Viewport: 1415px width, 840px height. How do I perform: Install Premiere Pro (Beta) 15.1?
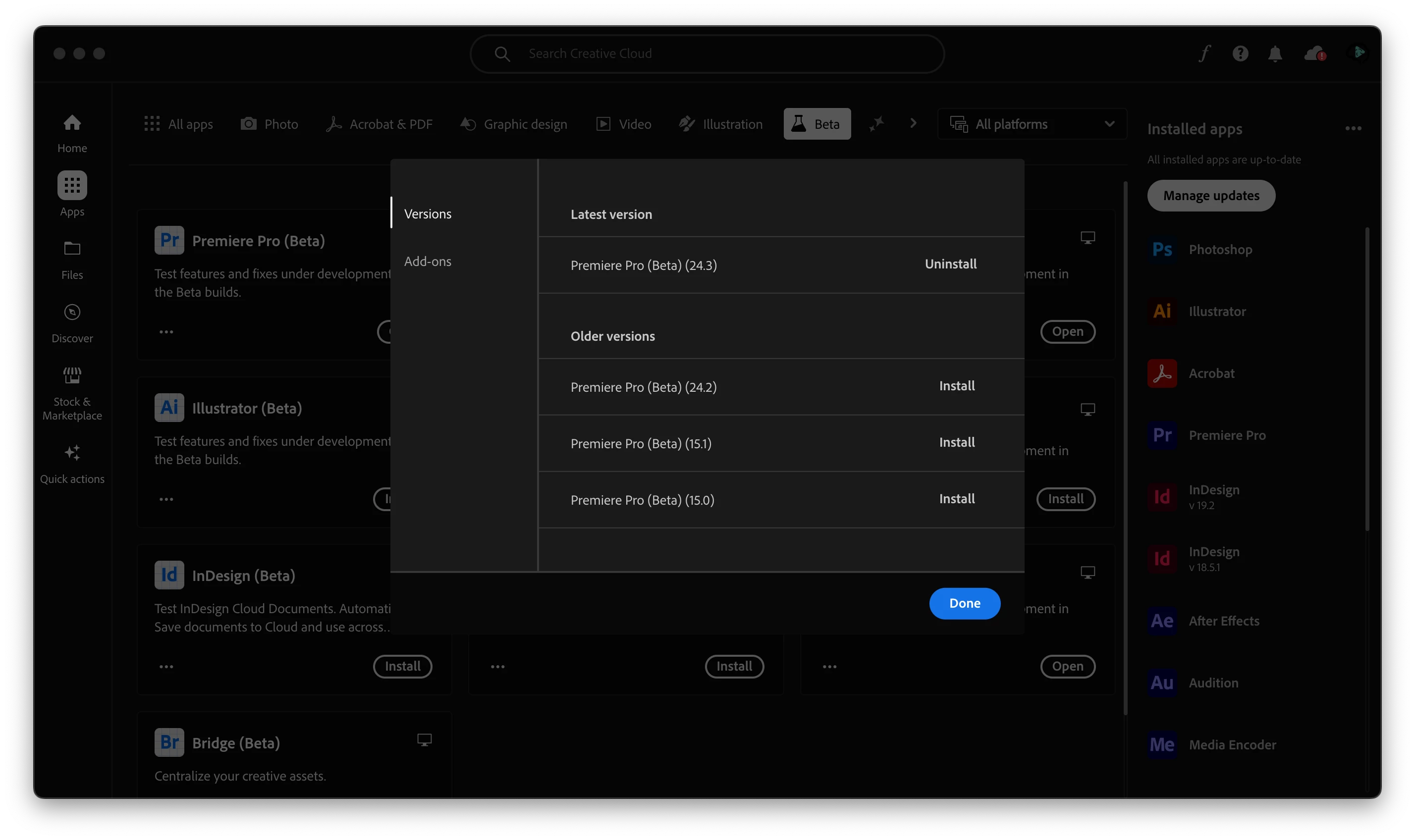[x=956, y=443]
